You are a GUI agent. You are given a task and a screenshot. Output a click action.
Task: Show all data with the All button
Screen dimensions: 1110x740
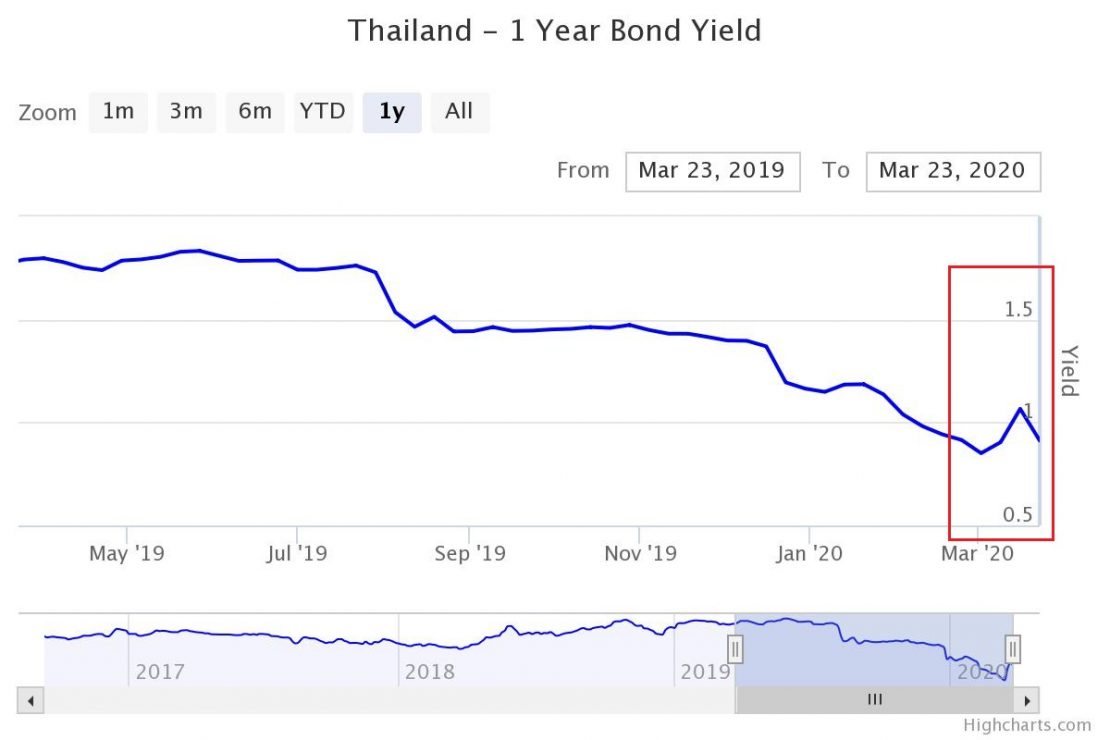point(459,112)
